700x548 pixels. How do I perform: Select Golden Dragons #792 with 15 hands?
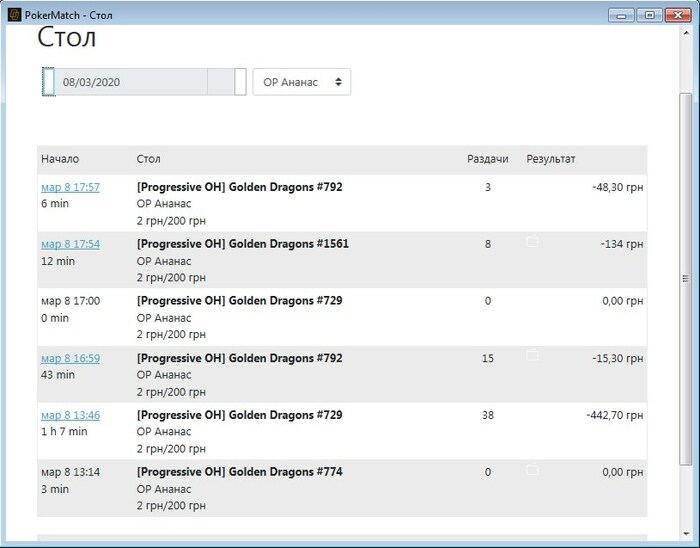[x=239, y=358]
